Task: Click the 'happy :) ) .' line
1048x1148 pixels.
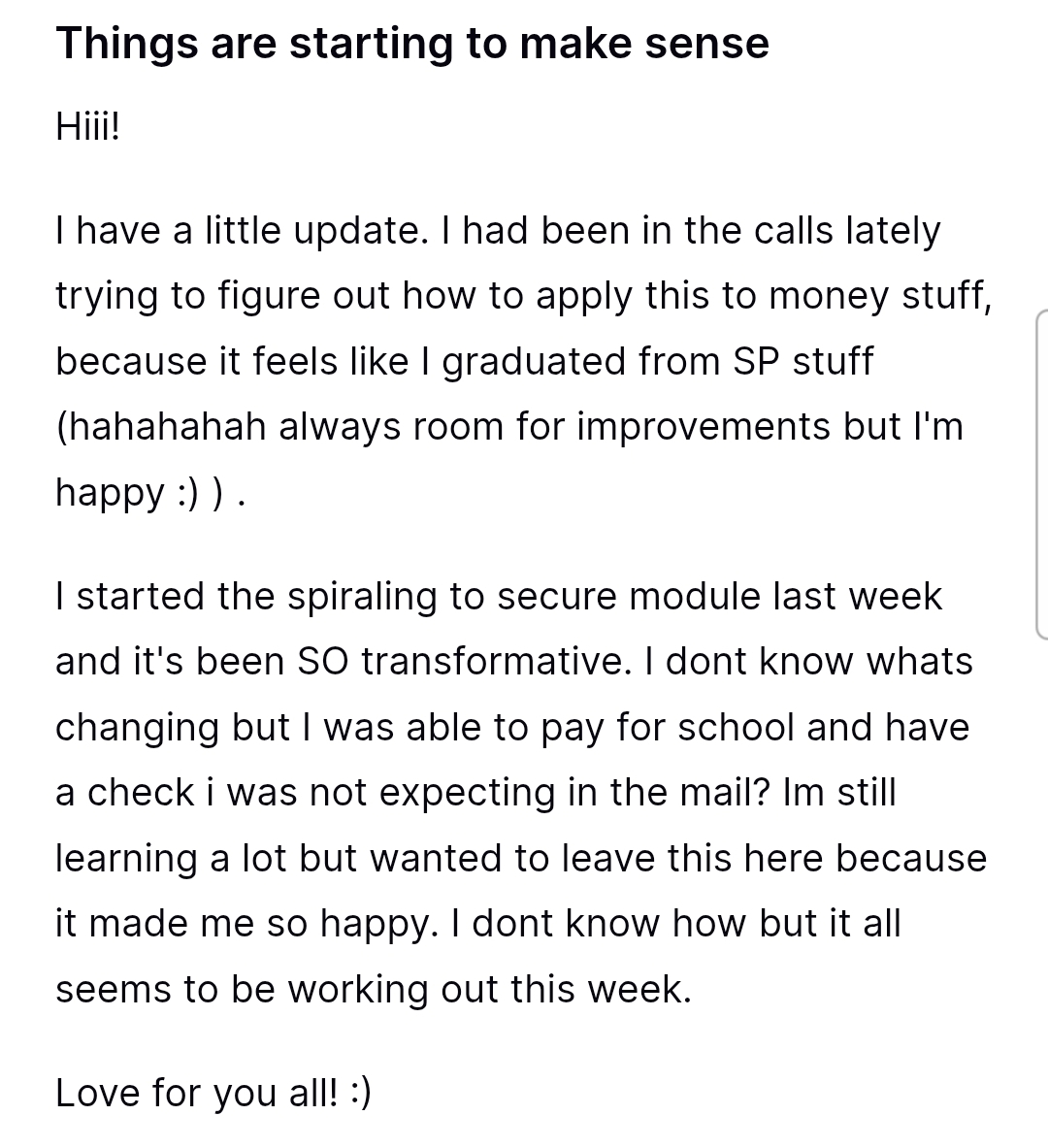Action: (x=150, y=492)
